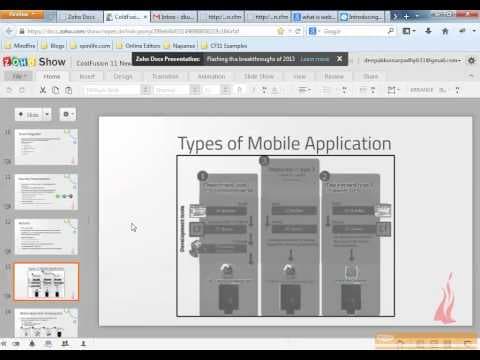This screenshot has width=480, height=360.
Task: Open the Firefox menu button
Action: click(21, 14)
